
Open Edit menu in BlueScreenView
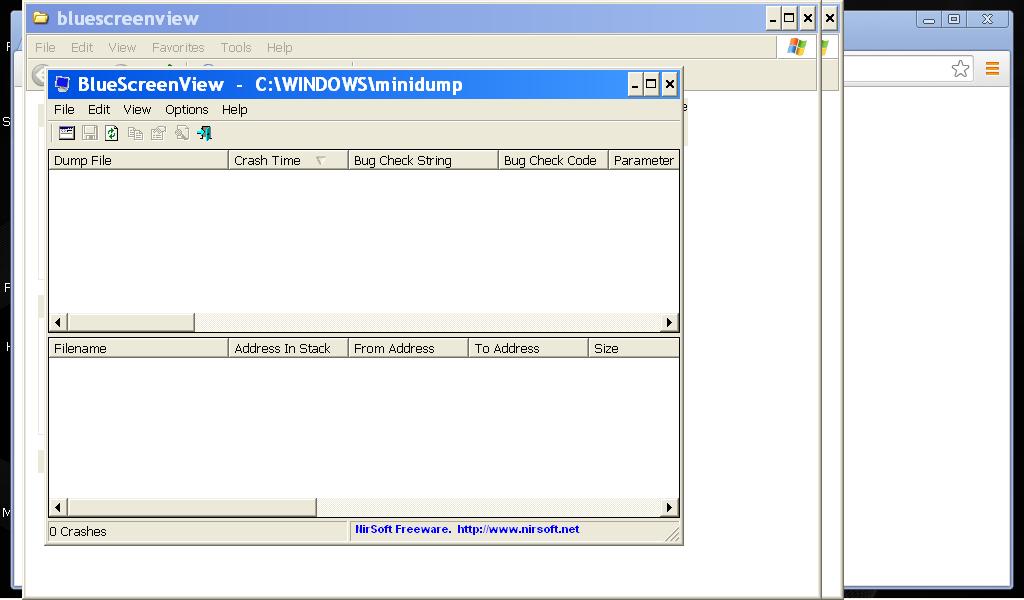99,110
